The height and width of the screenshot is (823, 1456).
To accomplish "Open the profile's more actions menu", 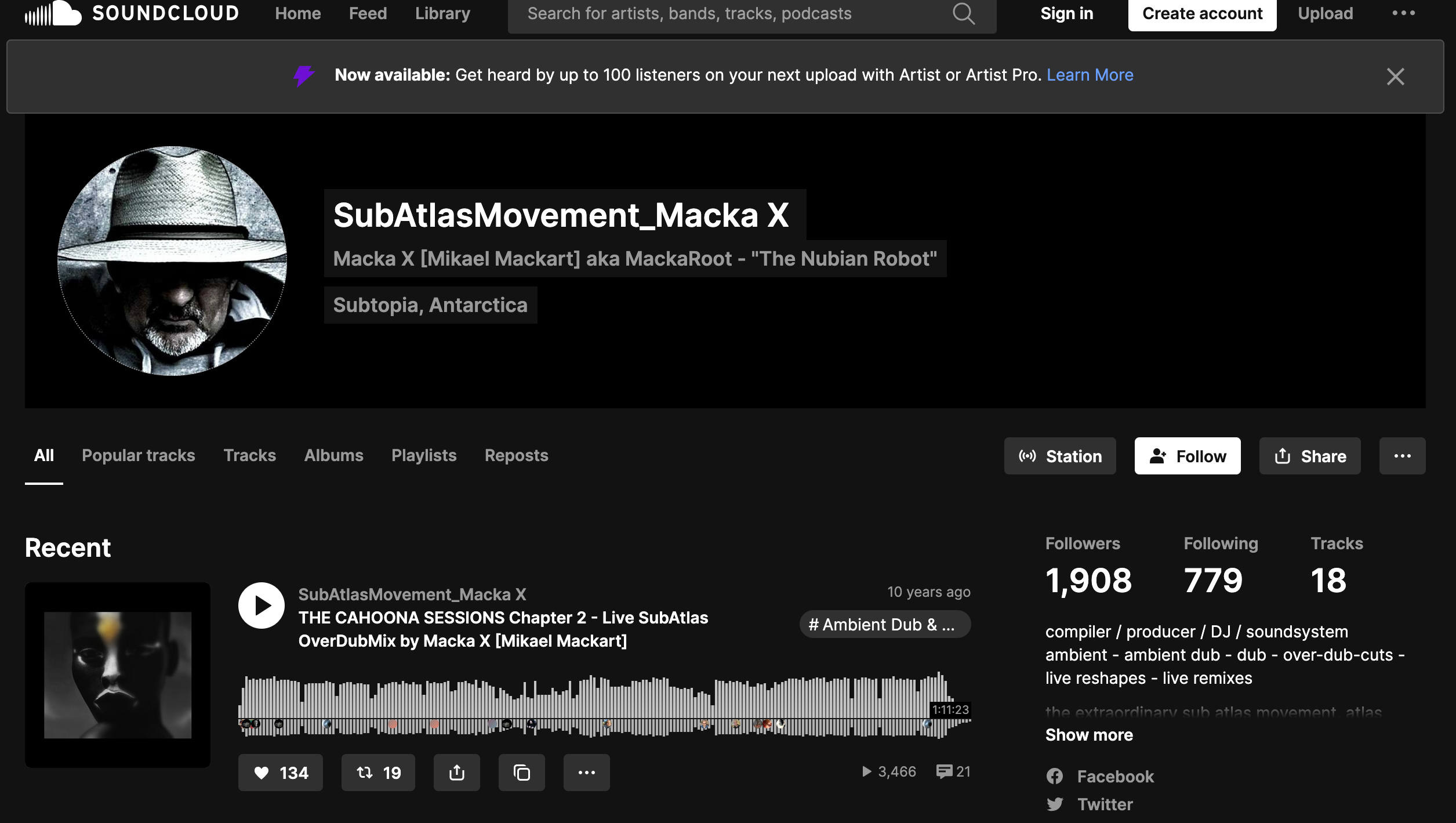I will click(x=1402, y=456).
